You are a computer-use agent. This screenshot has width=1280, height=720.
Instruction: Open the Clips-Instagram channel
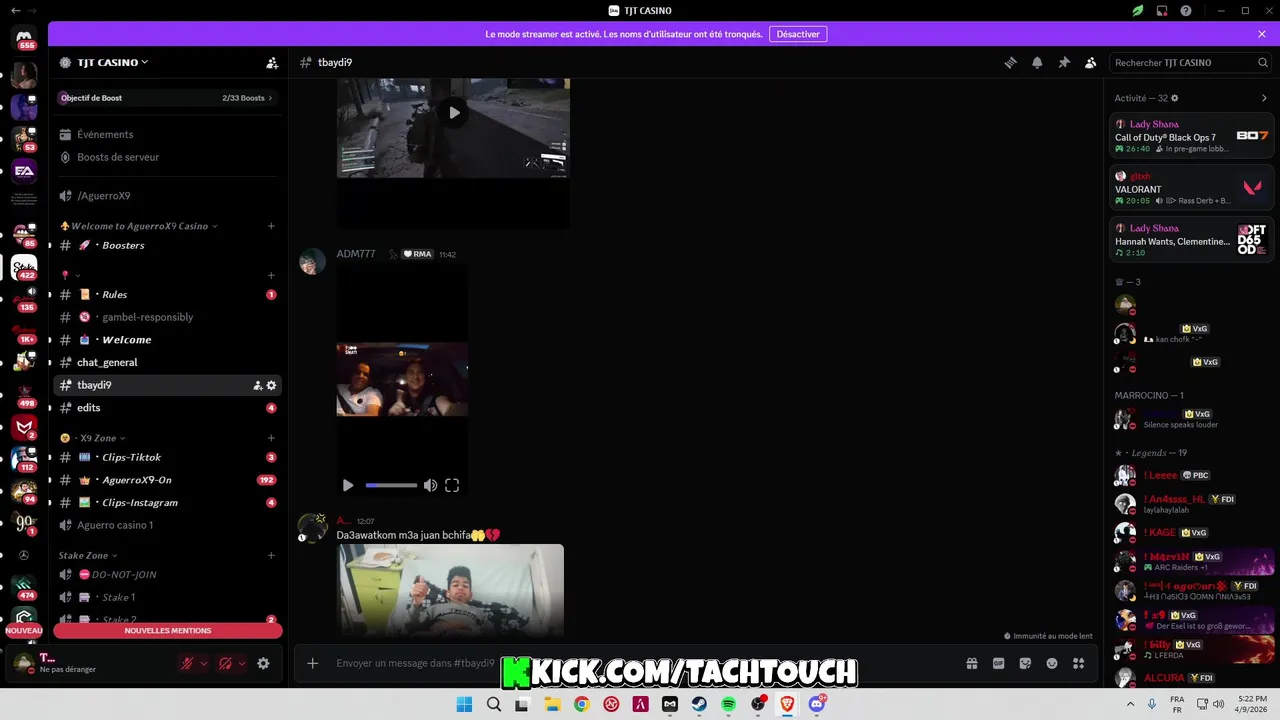pyautogui.click(x=167, y=503)
